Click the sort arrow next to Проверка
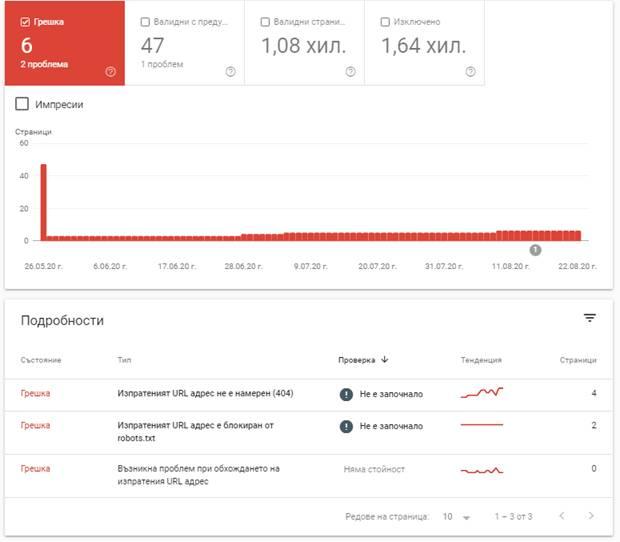This screenshot has height=542, width=620. 385,359
